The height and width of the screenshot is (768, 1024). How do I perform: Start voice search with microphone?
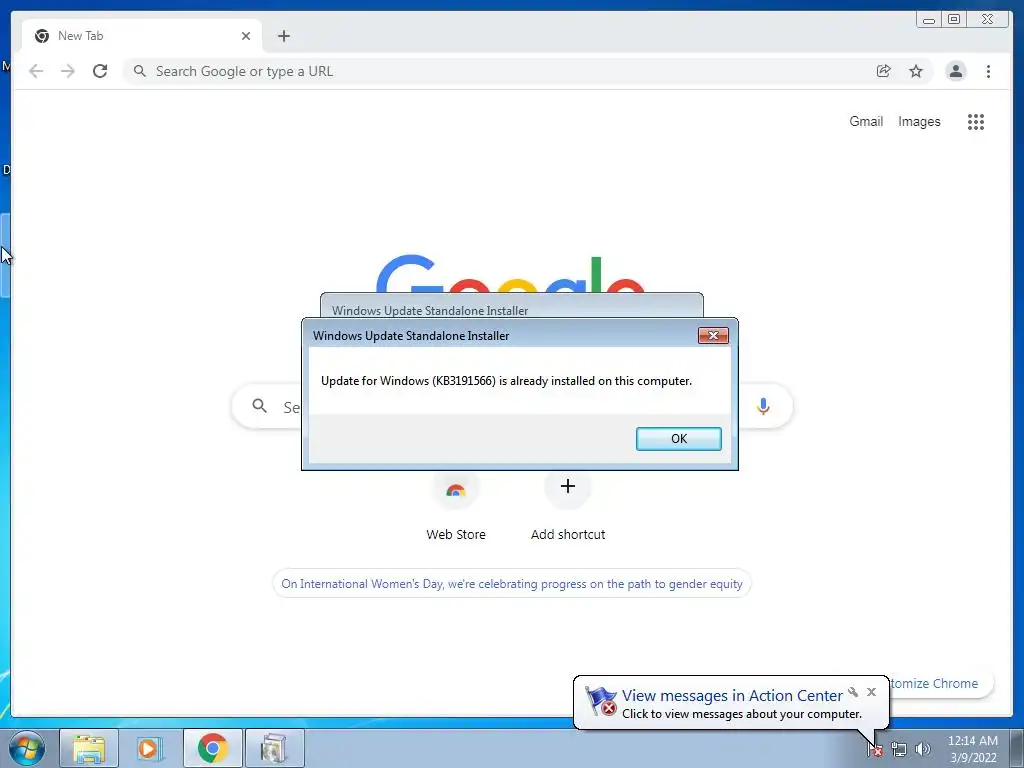tap(763, 406)
